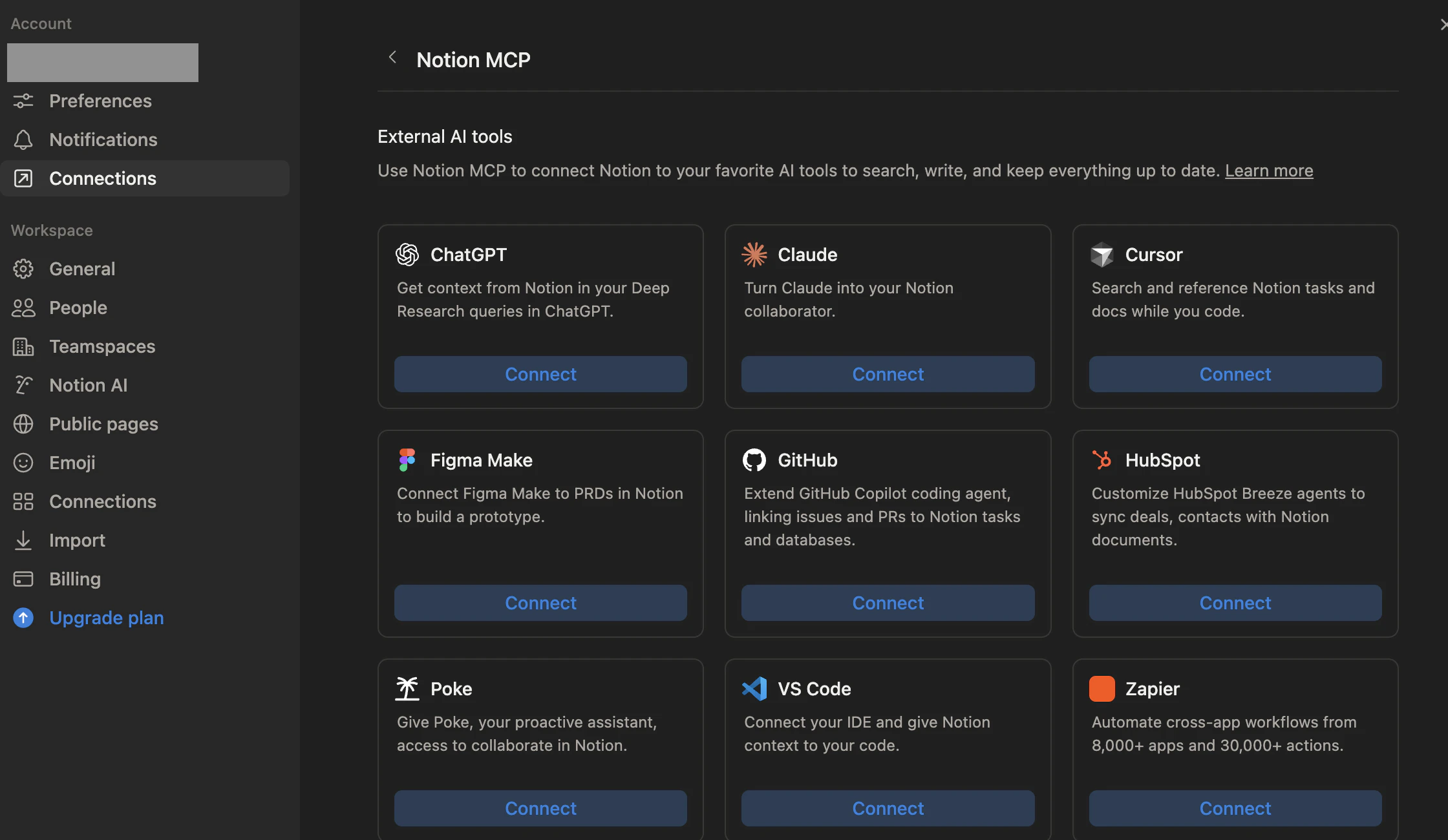Connect Figma Make to Notion

pyautogui.click(x=540, y=603)
